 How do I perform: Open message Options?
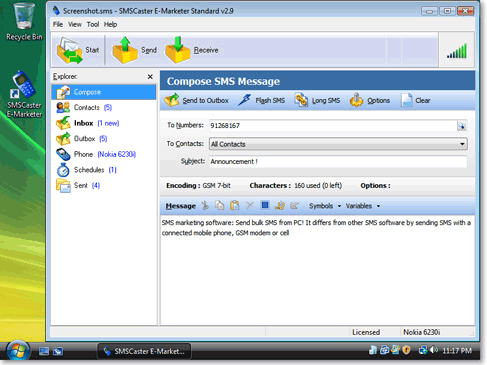click(370, 100)
